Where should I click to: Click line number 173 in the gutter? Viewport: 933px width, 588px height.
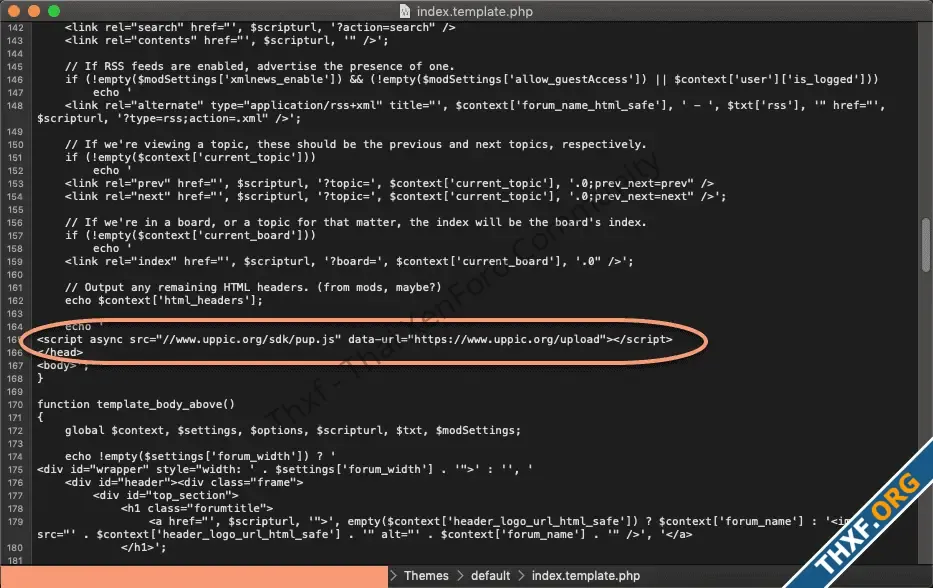tap(15, 443)
